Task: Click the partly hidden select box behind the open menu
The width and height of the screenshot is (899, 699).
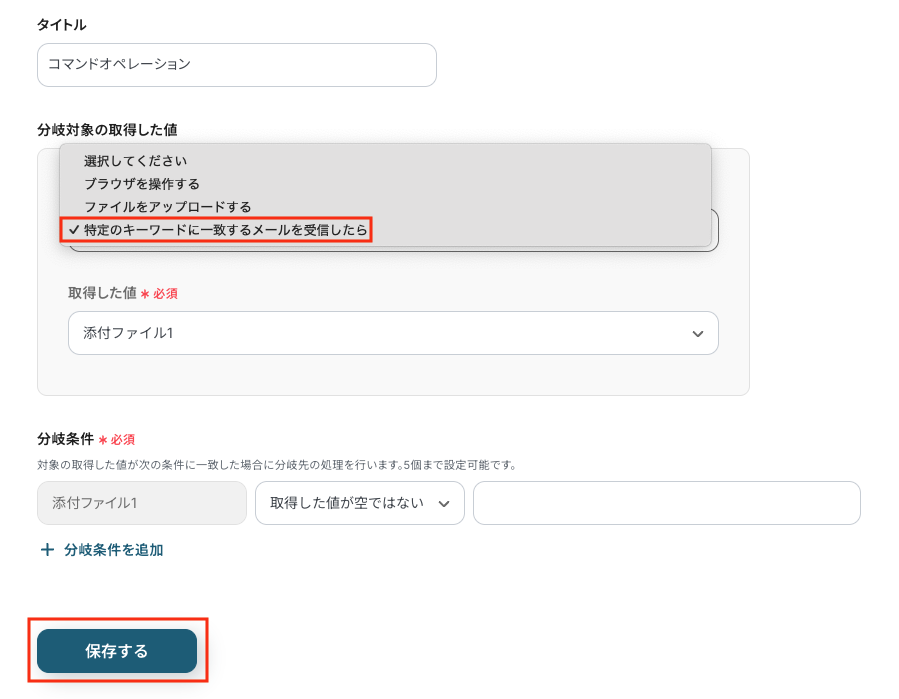Action: click(x=714, y=232)
